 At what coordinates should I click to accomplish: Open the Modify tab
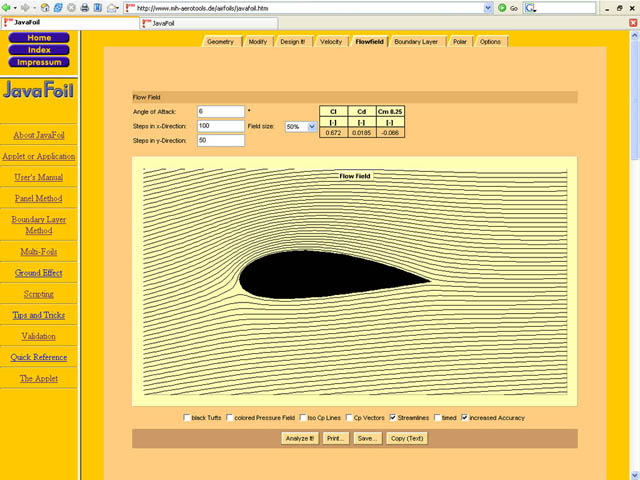[258, 42]
